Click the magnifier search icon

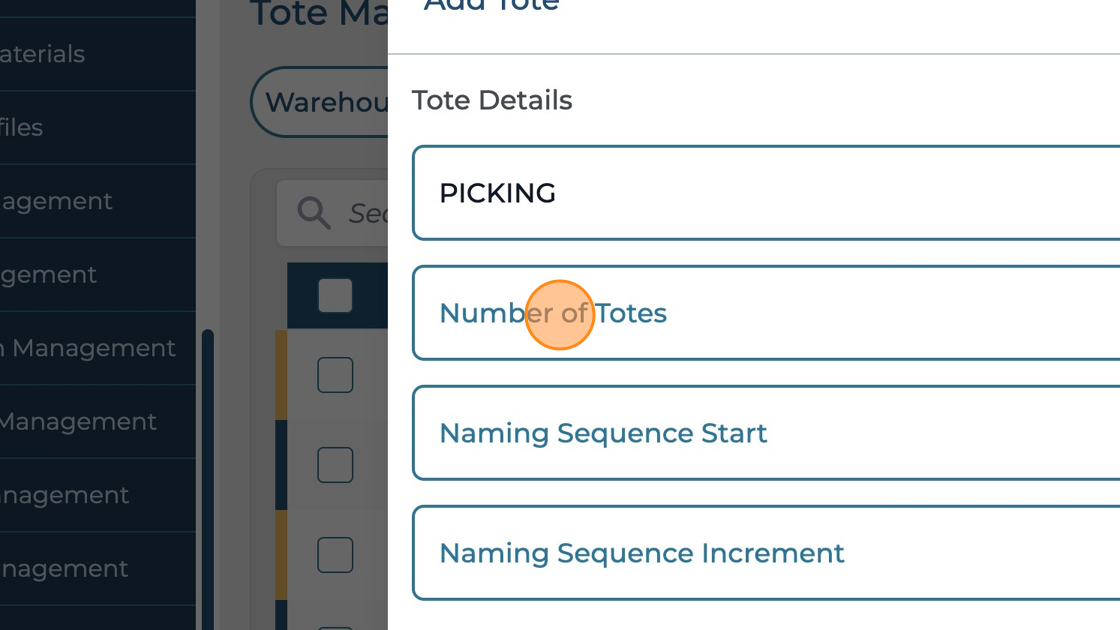(314, 213)
